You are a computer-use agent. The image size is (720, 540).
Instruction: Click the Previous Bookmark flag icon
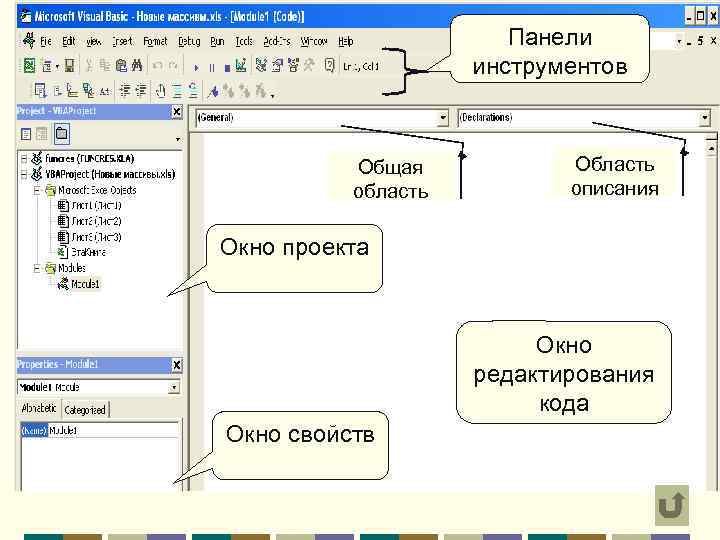pyautogui.click(x=244, y=91)
